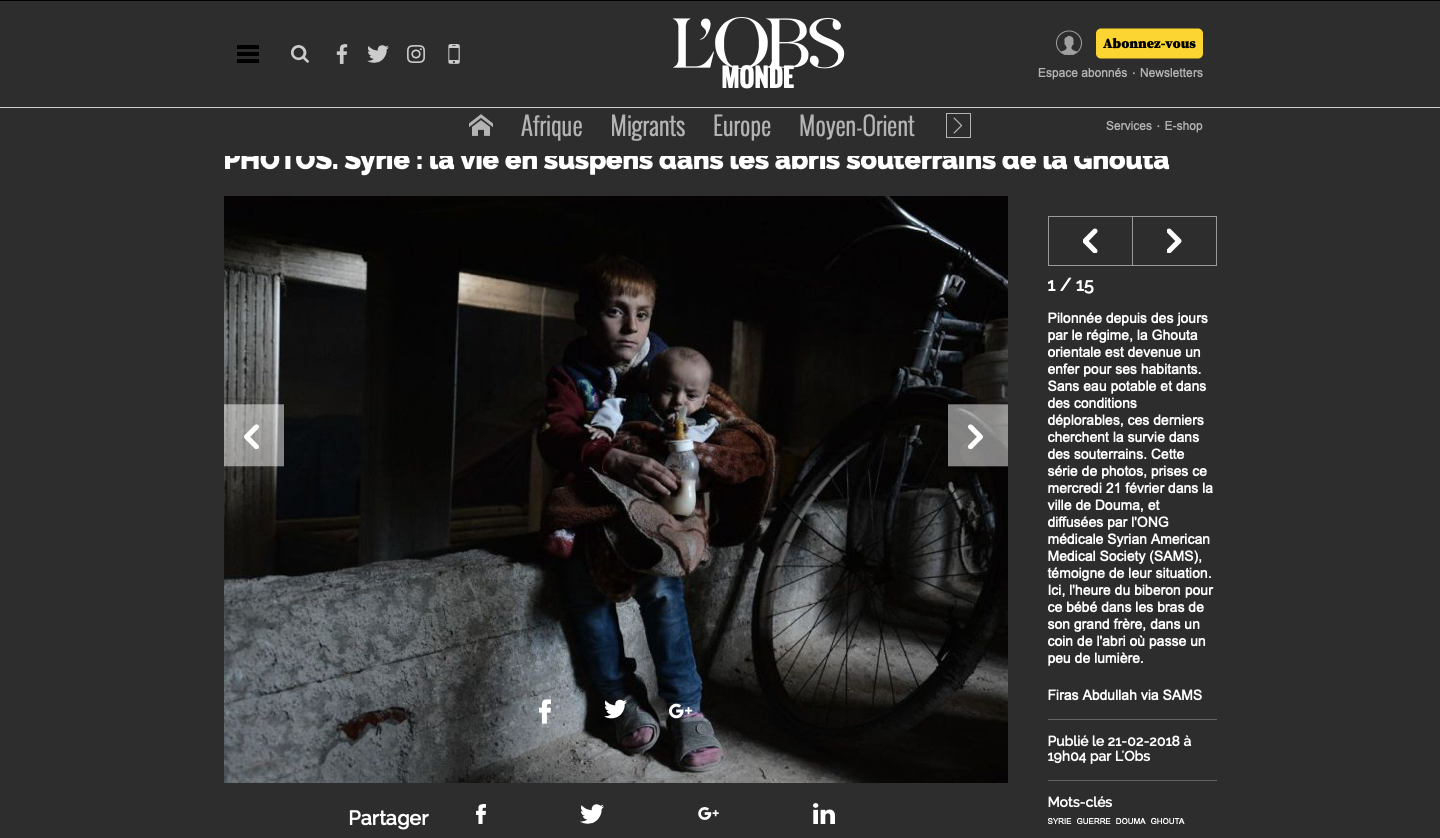Click the search magnifier icon
1440x838 pixels.
300,54
